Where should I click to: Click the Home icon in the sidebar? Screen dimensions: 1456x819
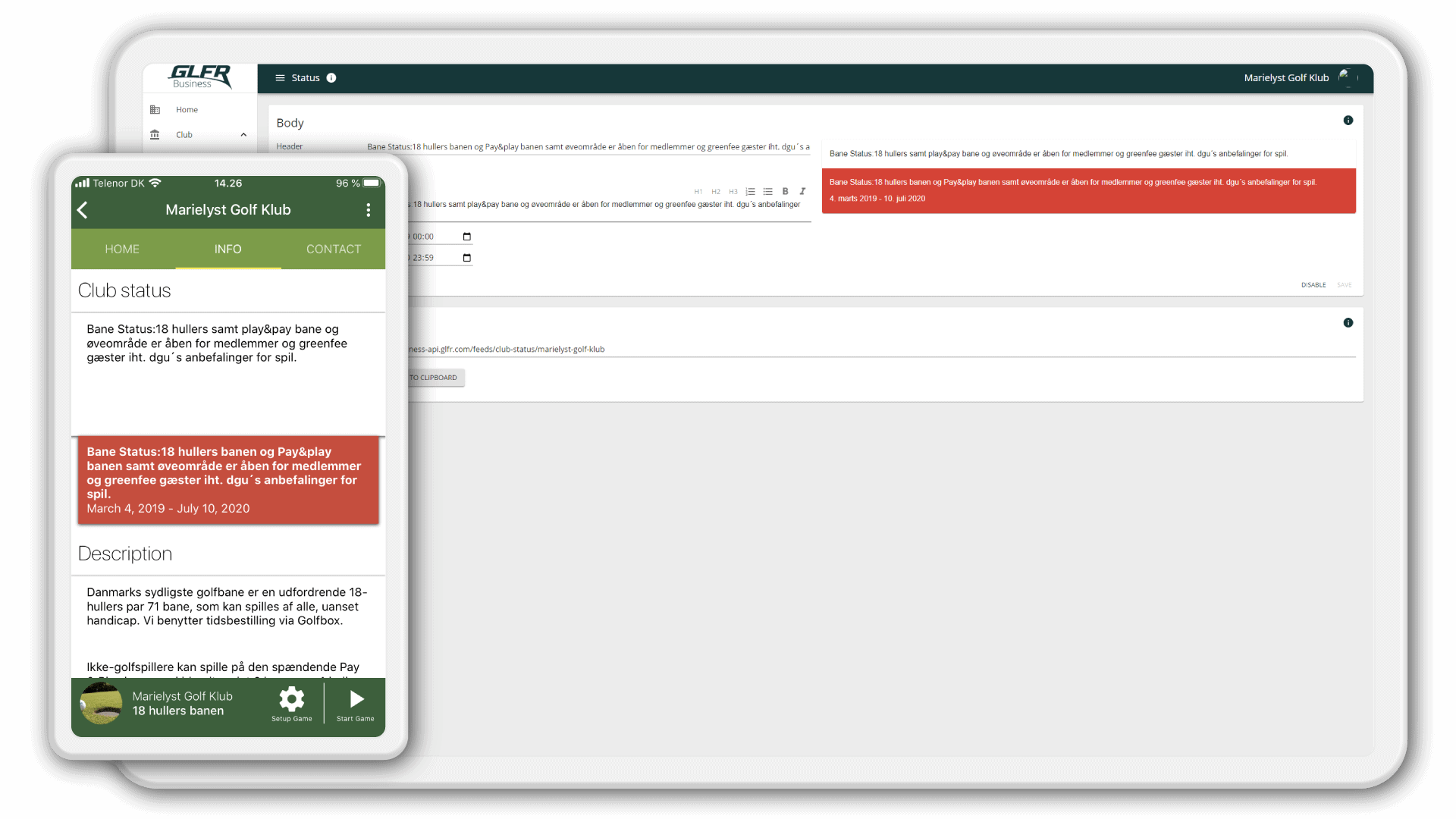155,110
